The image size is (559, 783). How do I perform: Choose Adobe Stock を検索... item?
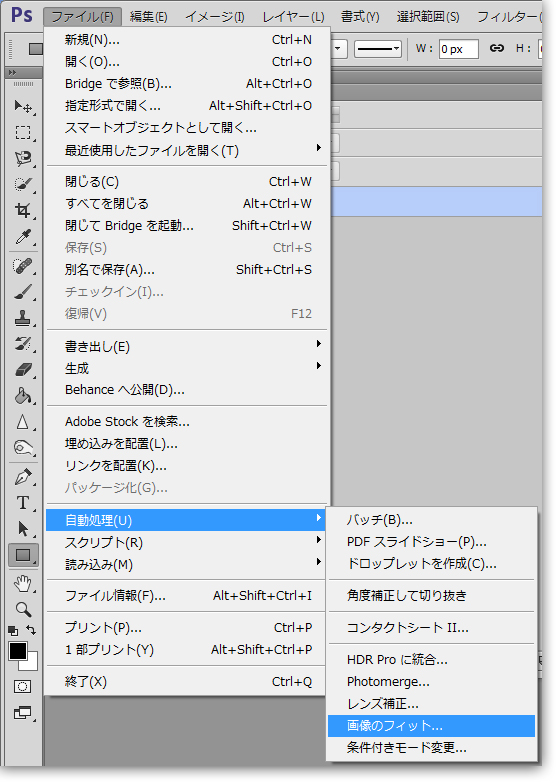[188, 421]
